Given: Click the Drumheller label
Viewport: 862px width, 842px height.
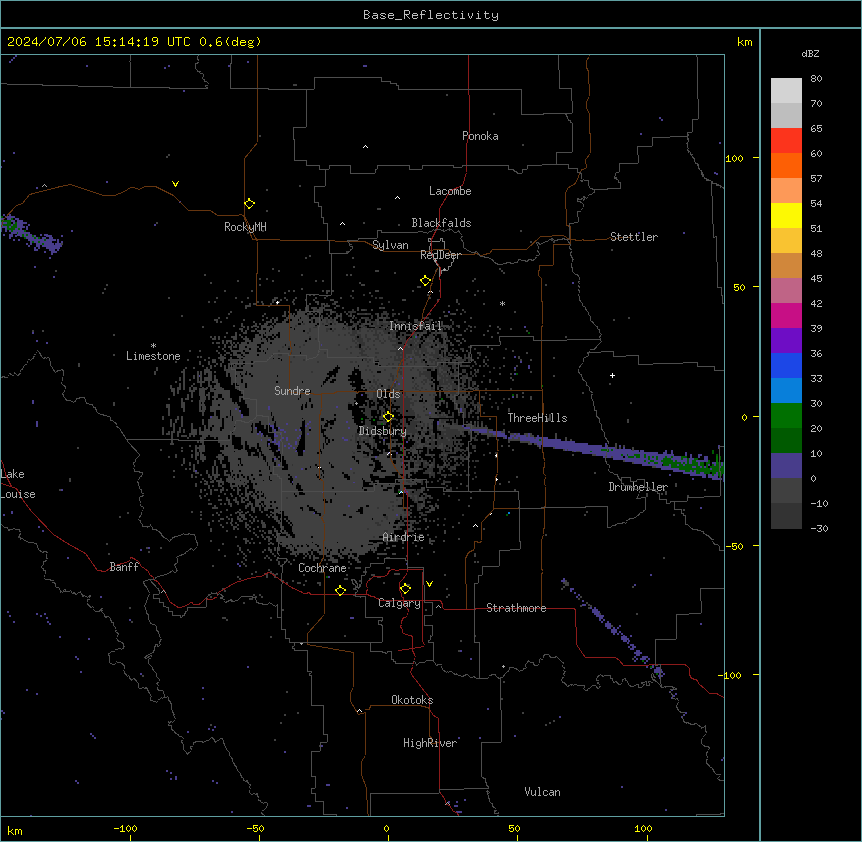Looking at the screenshot, I should click(x=638, y=487).
